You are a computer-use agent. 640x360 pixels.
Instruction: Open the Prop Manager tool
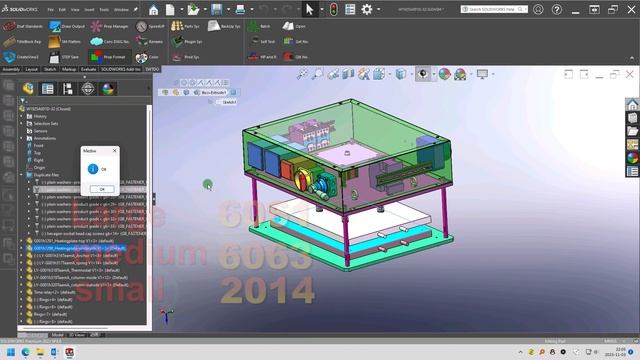(x=110, y=26)
